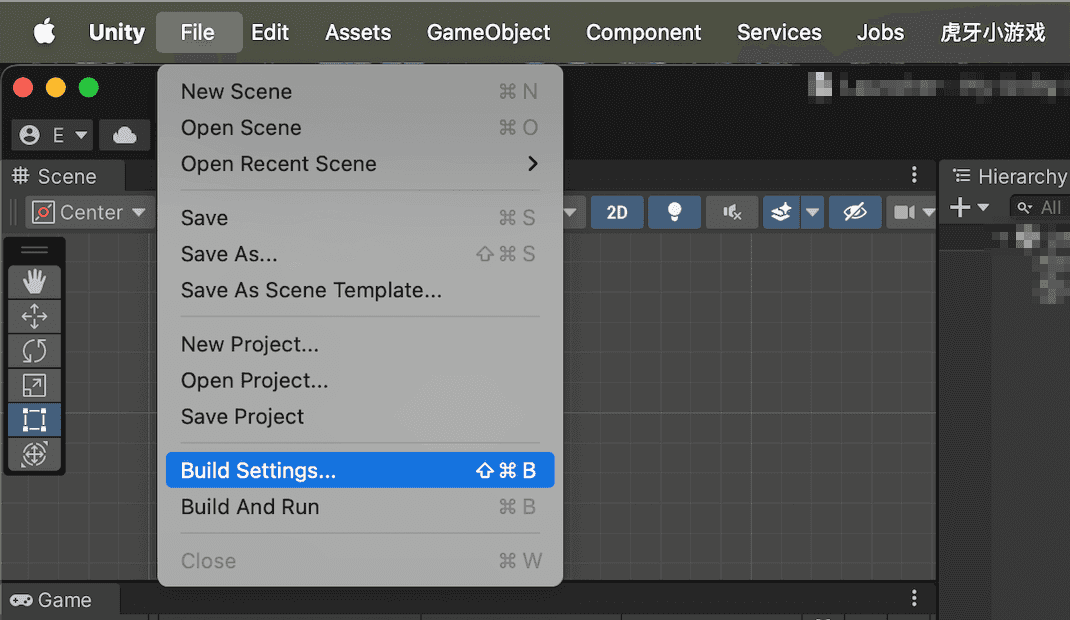Expand the Center pivot dropdown
Screen dimensions: 1070x620
[x=90, y=212]
